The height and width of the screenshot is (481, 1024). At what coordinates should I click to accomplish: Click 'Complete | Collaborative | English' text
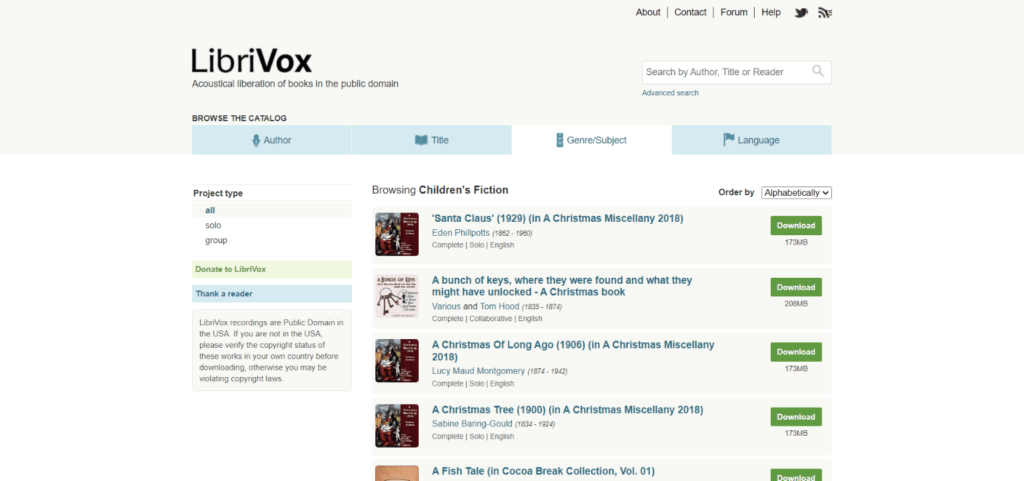[487, 318]
